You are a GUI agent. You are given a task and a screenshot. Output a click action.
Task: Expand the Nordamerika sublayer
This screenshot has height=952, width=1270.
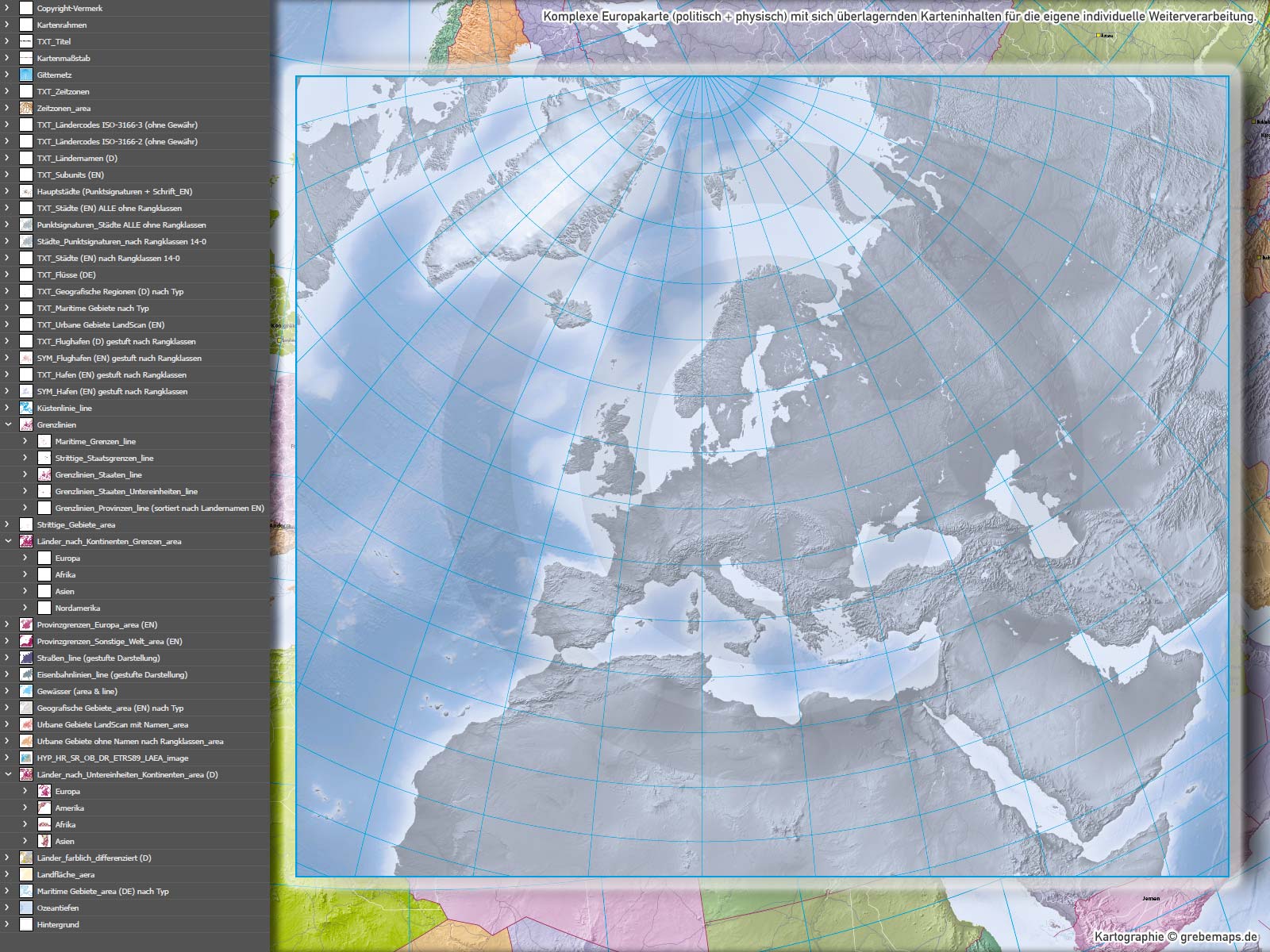click(x=25, y=608)
